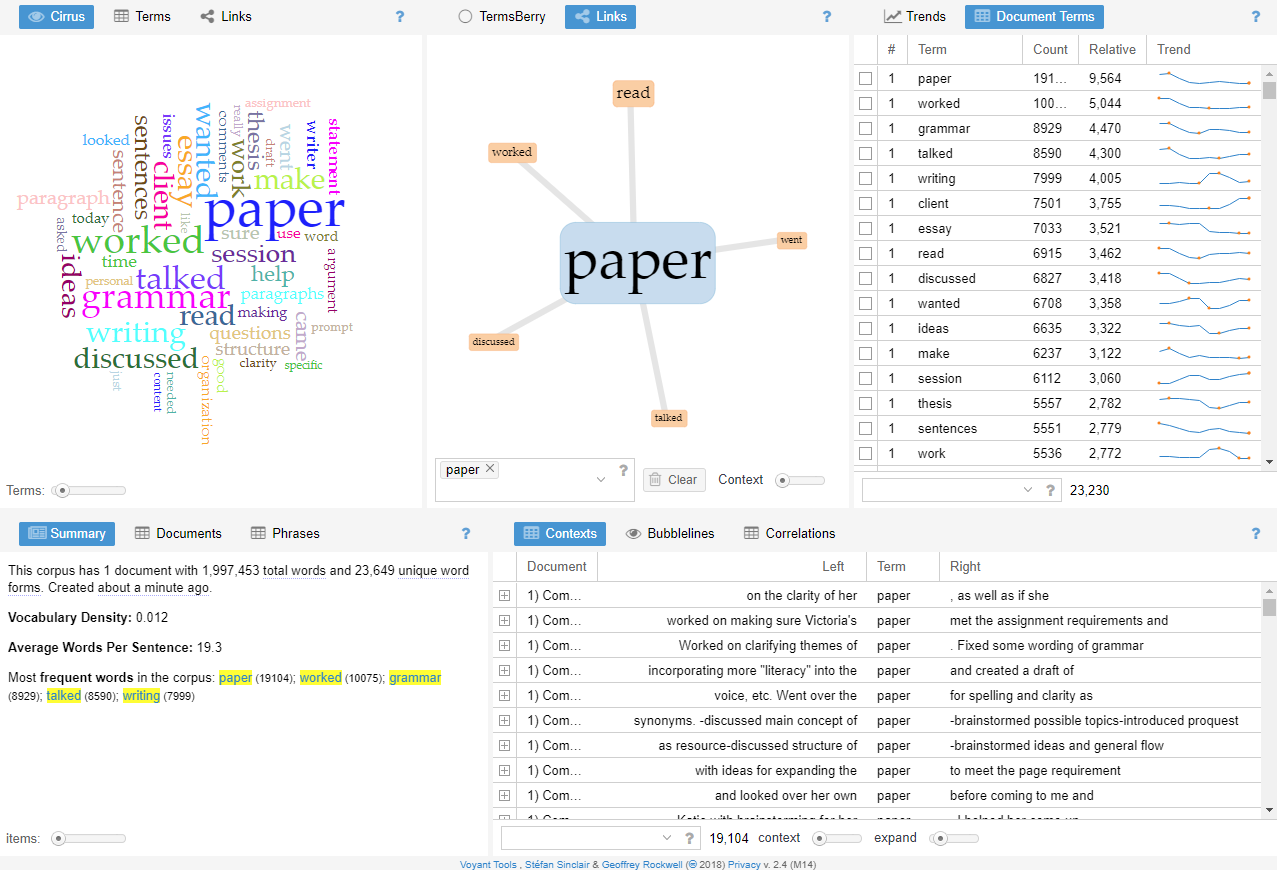The width and height of the screenshot is (1277, 870).
Task: Open the Contexts term search dropdown
Action: pos(667,838)
